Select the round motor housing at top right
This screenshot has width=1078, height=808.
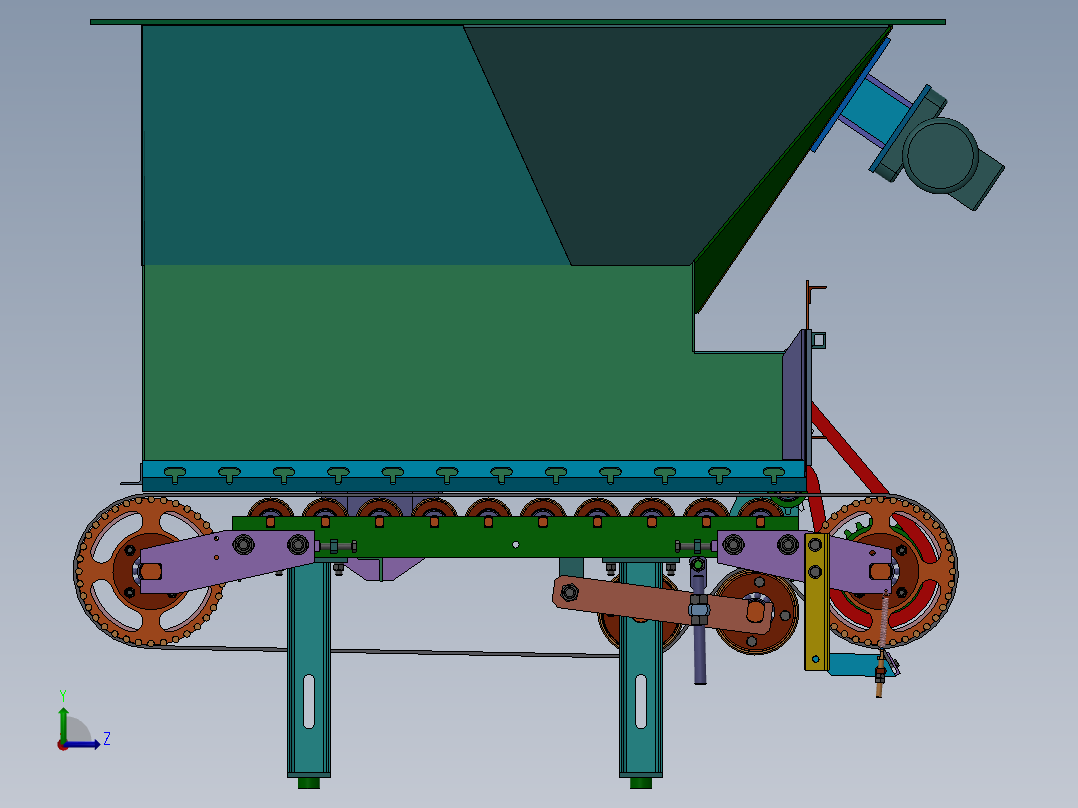[940, 155]
